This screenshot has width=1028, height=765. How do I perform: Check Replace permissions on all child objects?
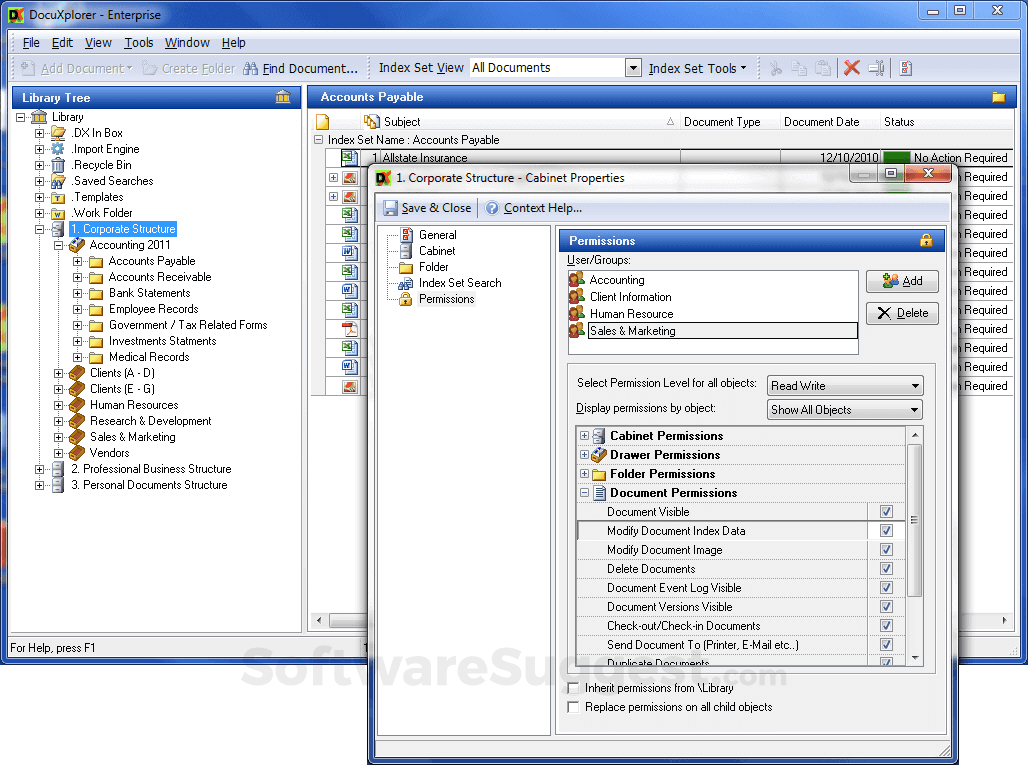point(573,707)
